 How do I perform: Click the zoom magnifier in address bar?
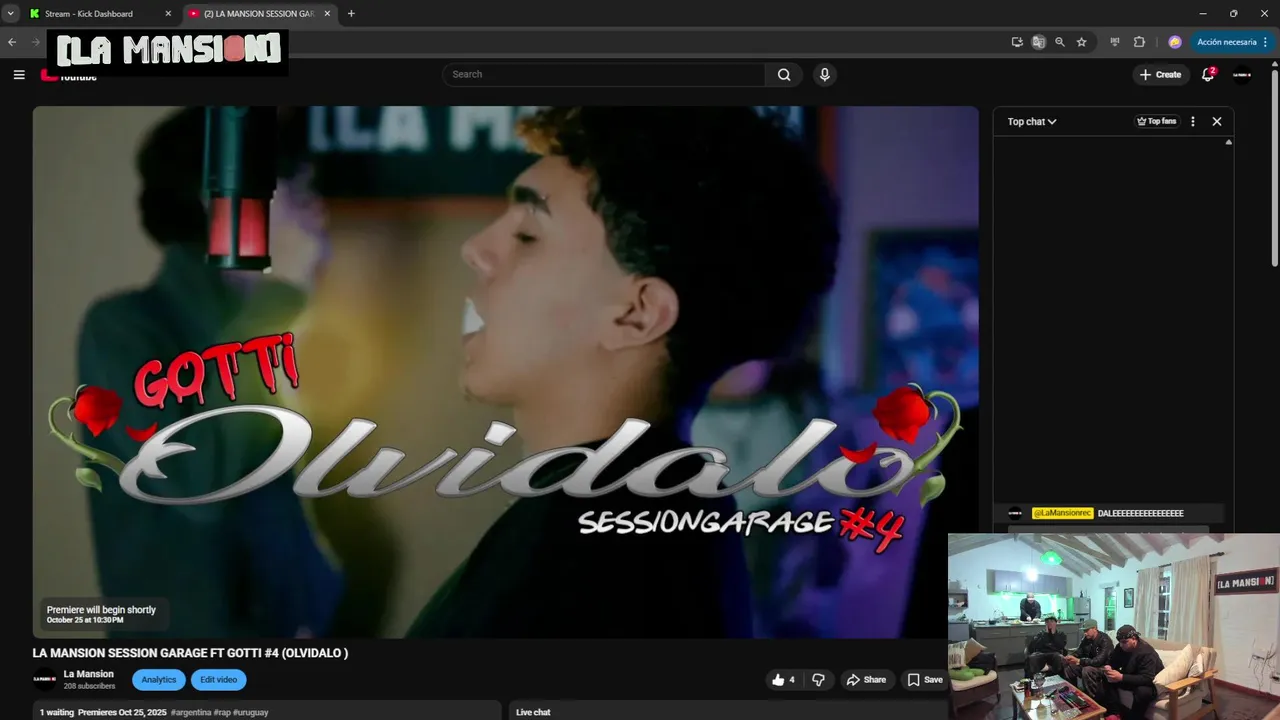click(x=1060, y=42)
